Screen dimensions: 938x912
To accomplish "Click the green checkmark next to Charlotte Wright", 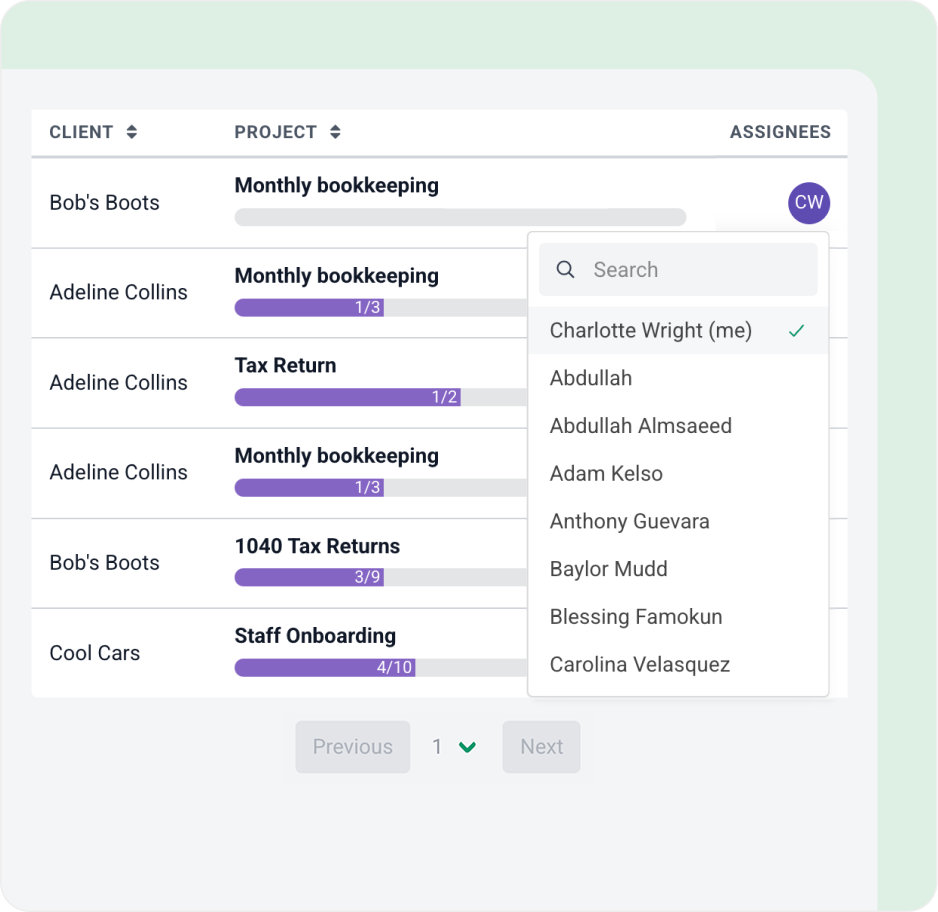I will [796, 331].
